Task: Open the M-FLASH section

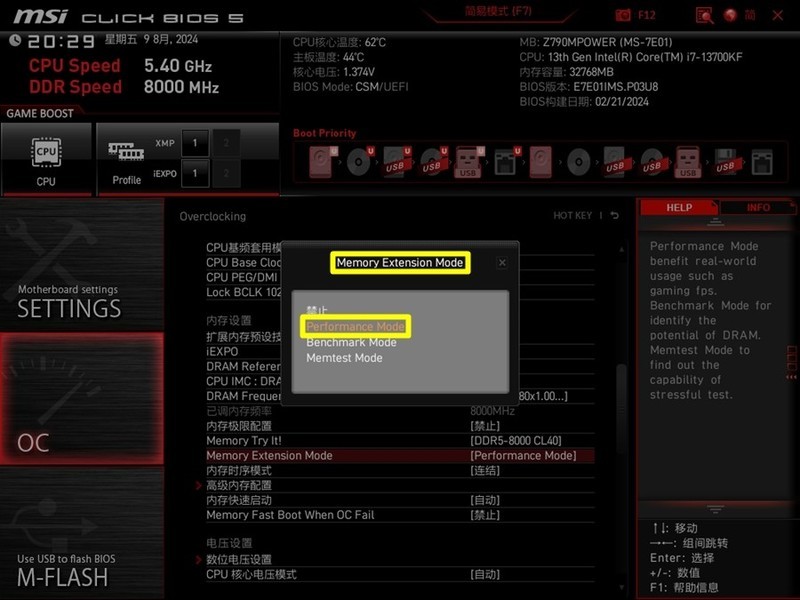Action: point(82,533)
